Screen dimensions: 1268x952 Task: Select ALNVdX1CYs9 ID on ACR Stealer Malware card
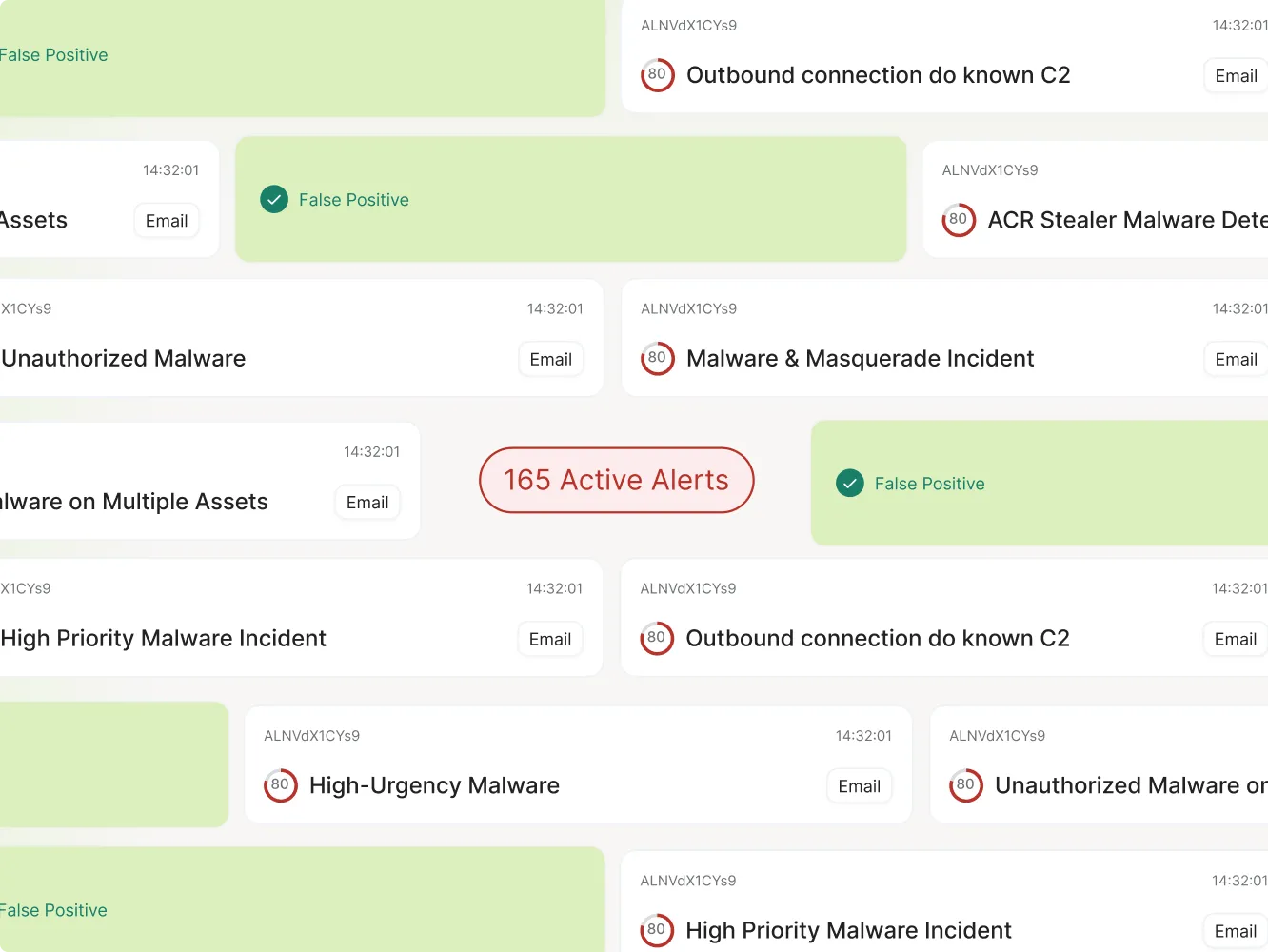[990, 170]
